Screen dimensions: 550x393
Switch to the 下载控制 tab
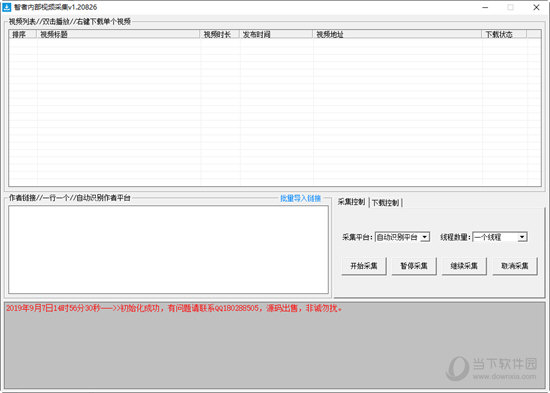point(385,202)
